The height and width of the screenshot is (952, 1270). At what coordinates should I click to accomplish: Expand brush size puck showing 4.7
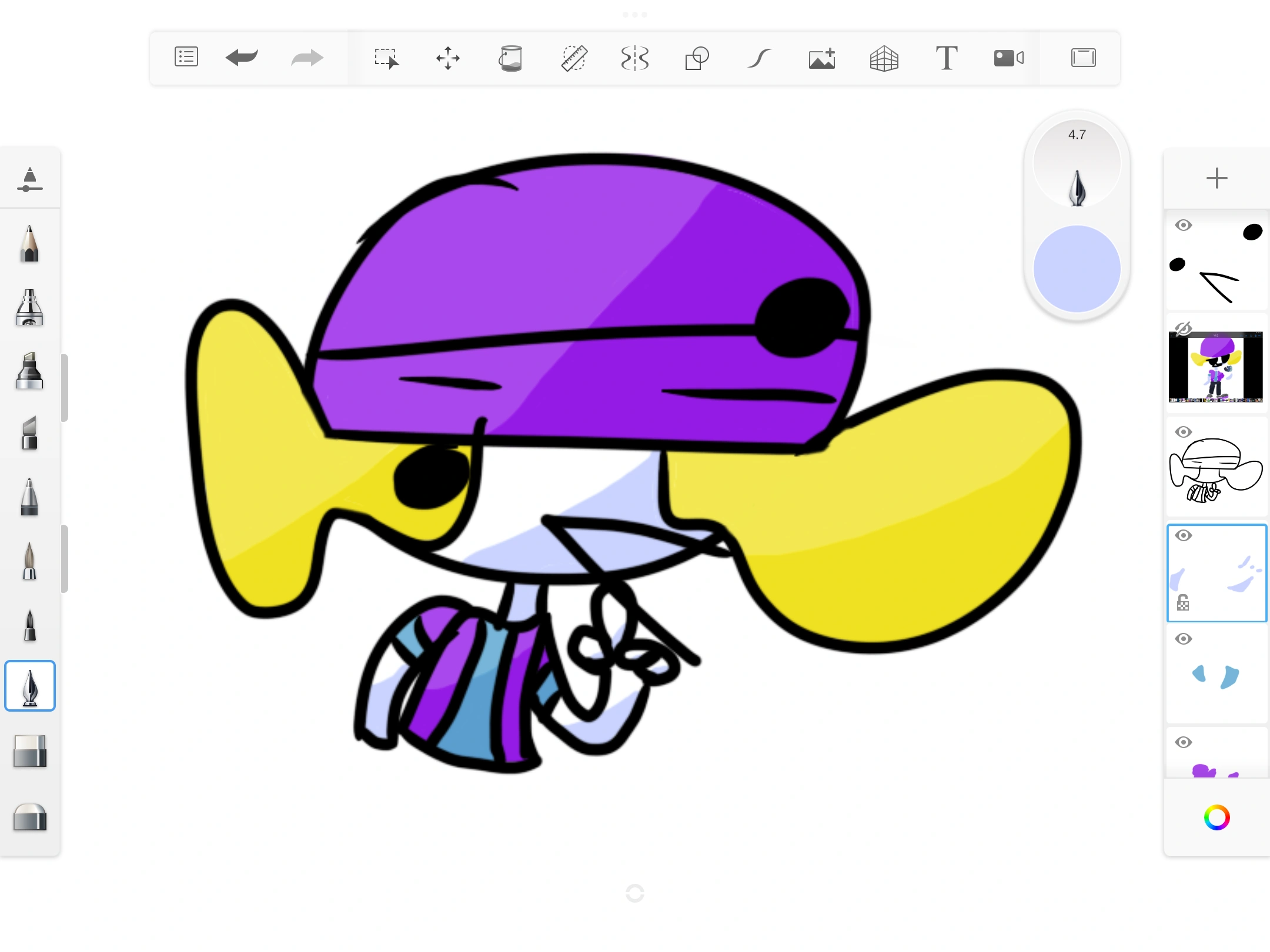(1077, 163)
